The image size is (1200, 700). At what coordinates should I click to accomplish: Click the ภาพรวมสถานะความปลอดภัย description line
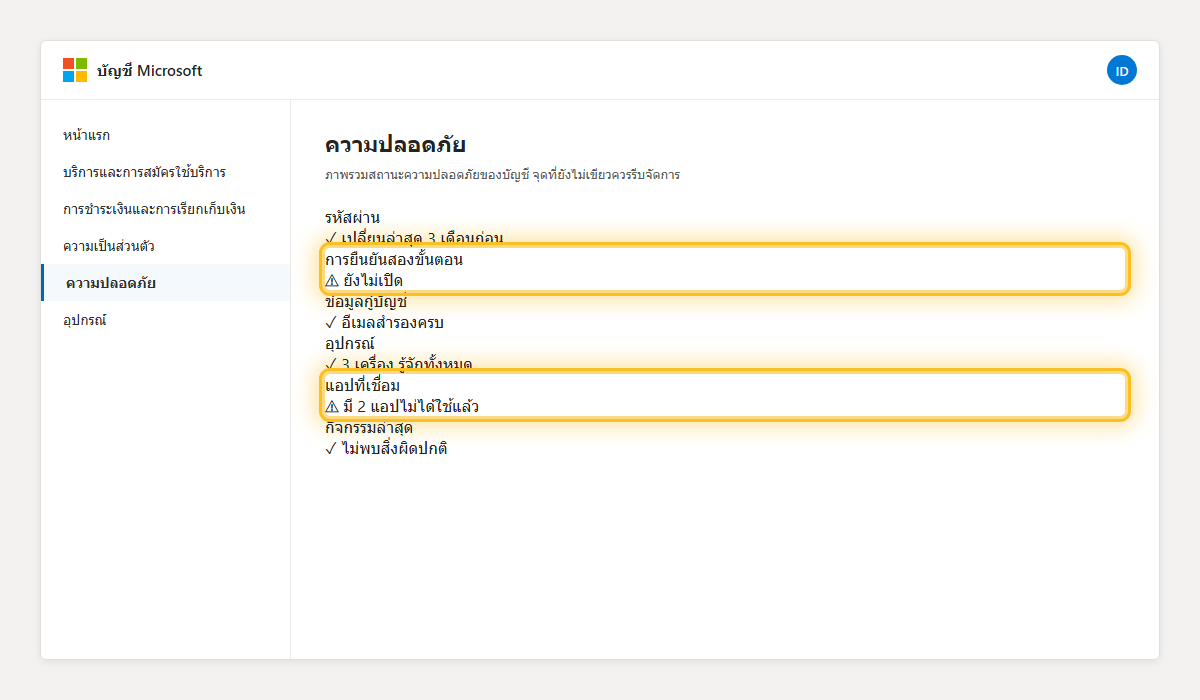point(502,175)
